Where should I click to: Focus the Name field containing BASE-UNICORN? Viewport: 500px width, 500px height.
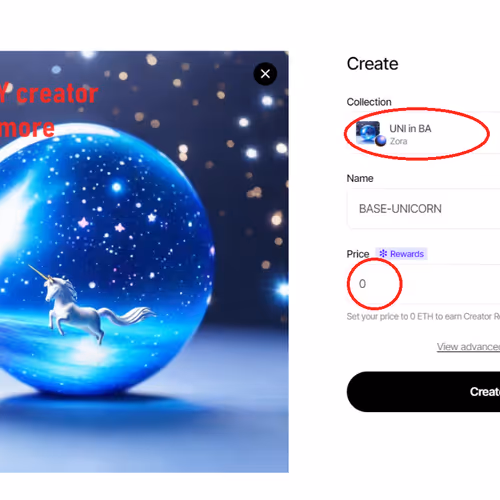point(423,209)
